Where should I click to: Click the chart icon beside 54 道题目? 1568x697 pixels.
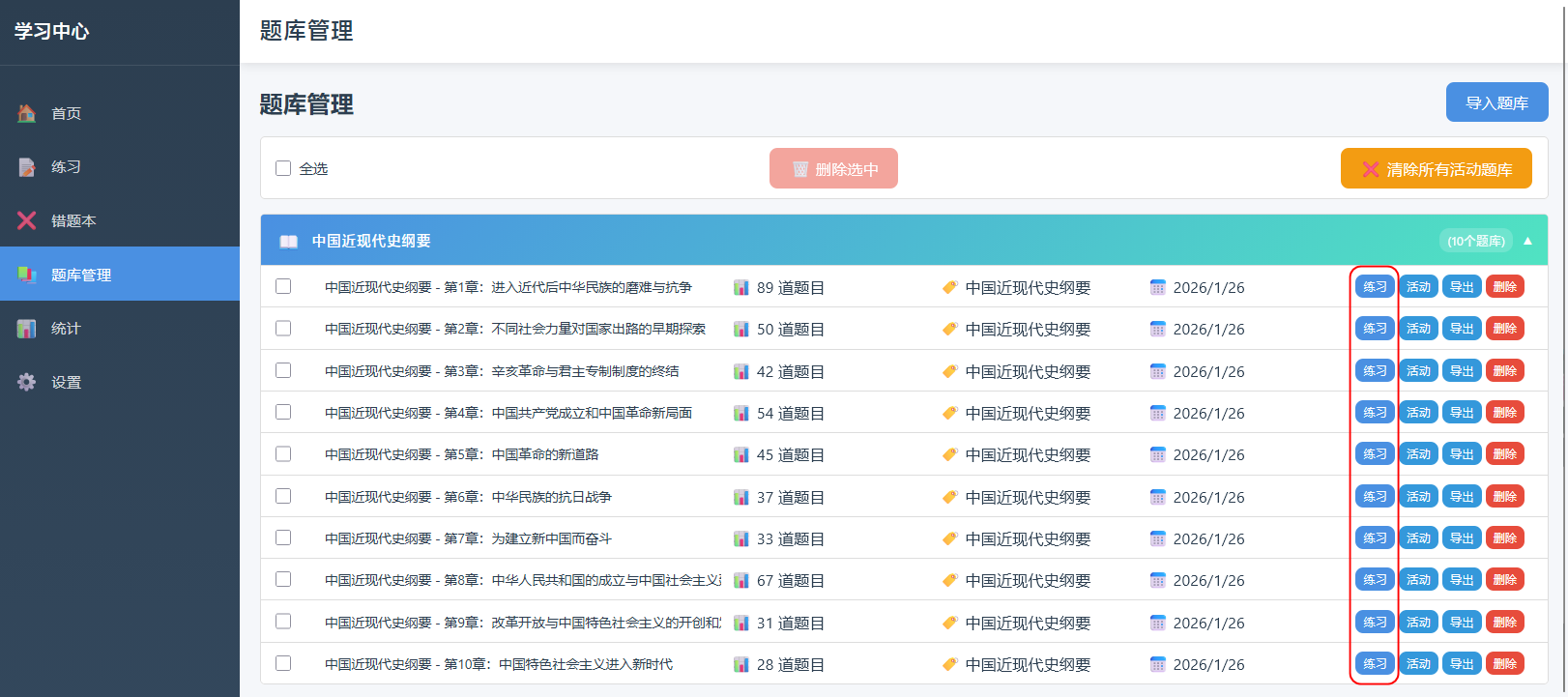[x=741, y=413]
